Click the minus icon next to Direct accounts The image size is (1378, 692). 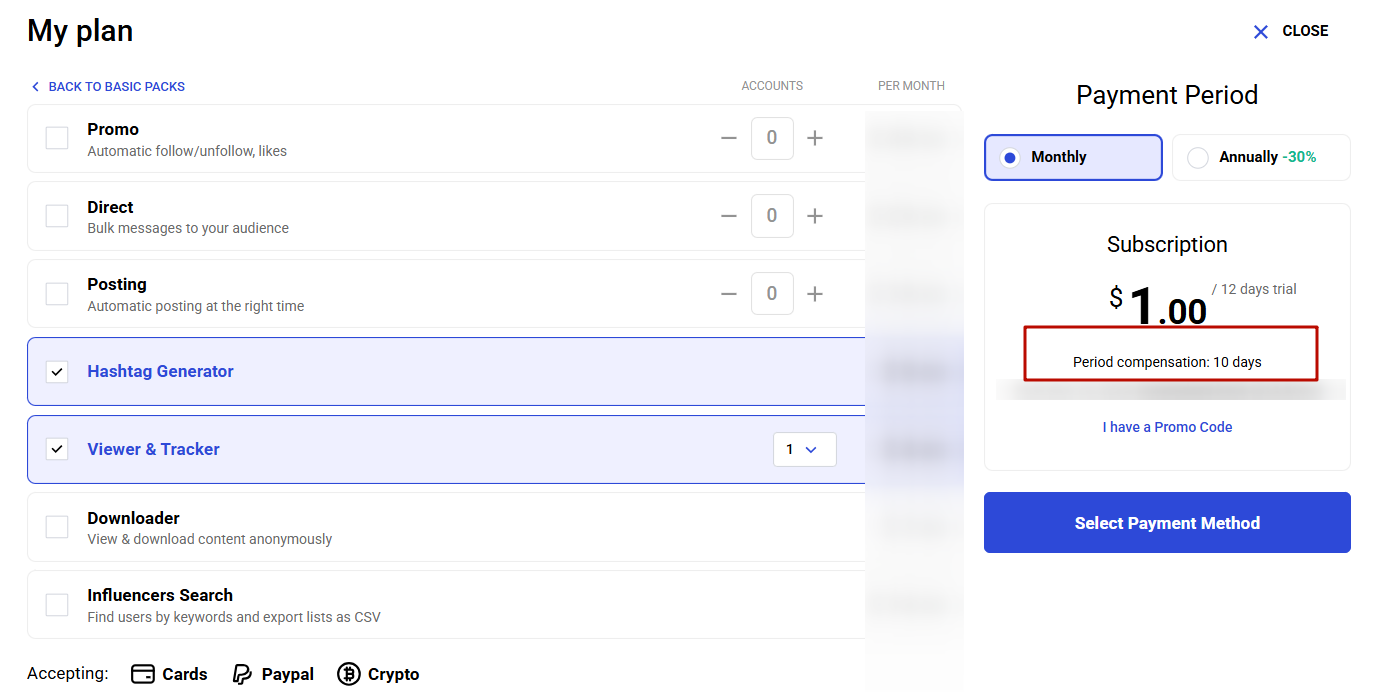coord(729,215)
